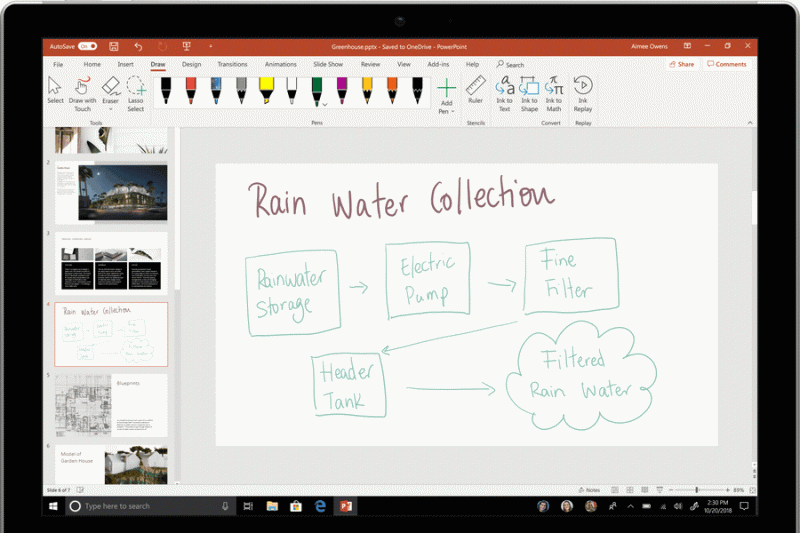This screenshot has width=800, height=533.
Task: Switch to the Design tab
Action: (191, 64)
